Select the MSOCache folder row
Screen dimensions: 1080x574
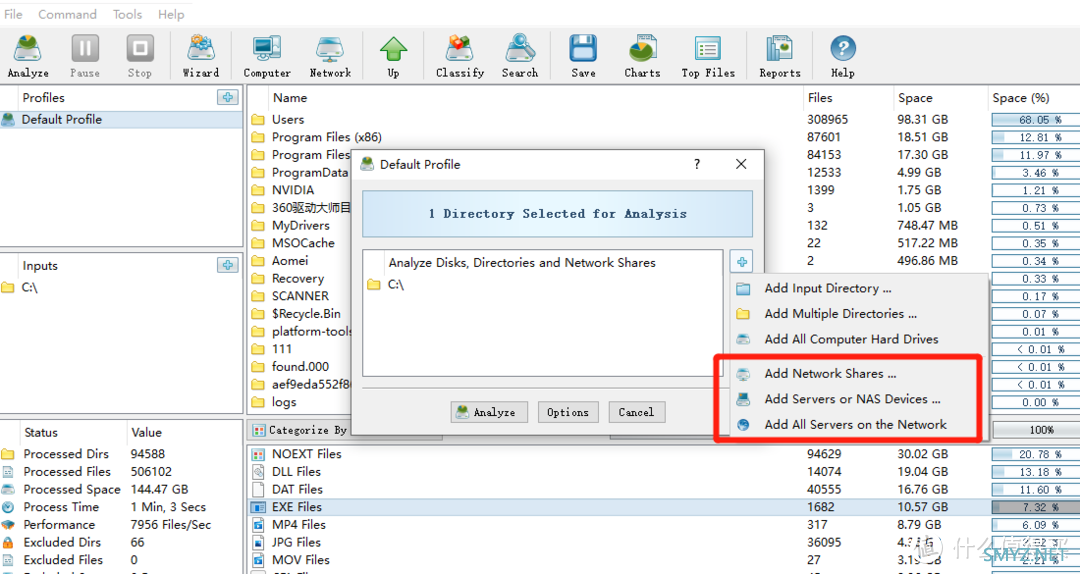pos(300,243)
